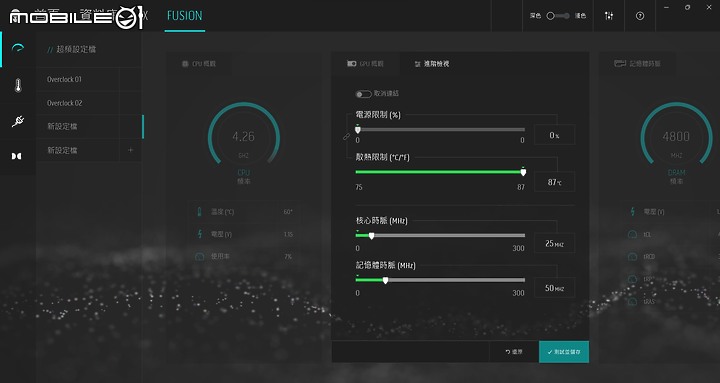Click the 核心時脈 (MHz) slider track
The image size is (720, 383).
[x=440, y=236]
